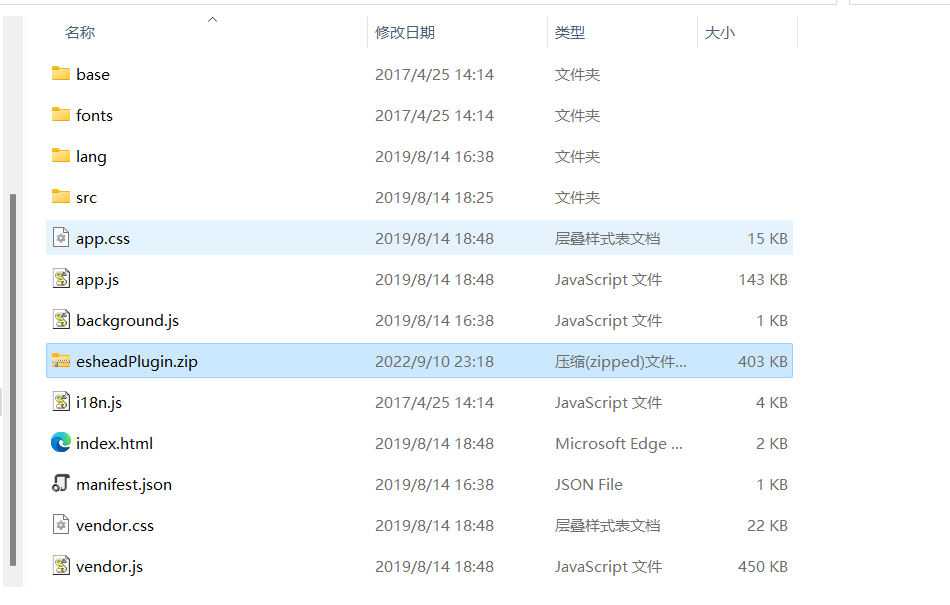Click the esheadPlugin.zip compressed file icon
Viewport: 950px width, 605px height.
click(x=60, y=361)
